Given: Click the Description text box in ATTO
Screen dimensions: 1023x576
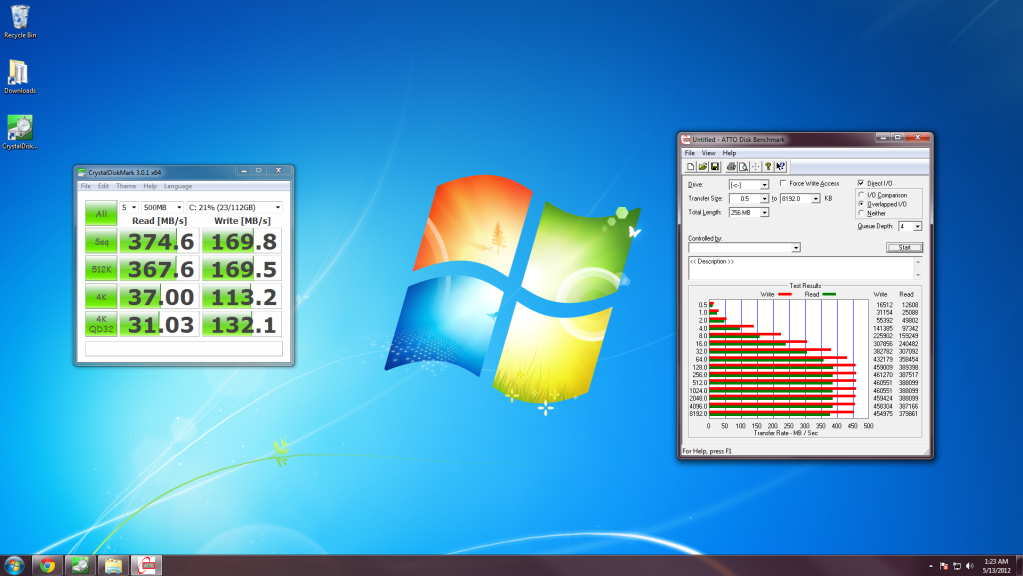Looking at the screenshot, I should click(x=801, y=267).
